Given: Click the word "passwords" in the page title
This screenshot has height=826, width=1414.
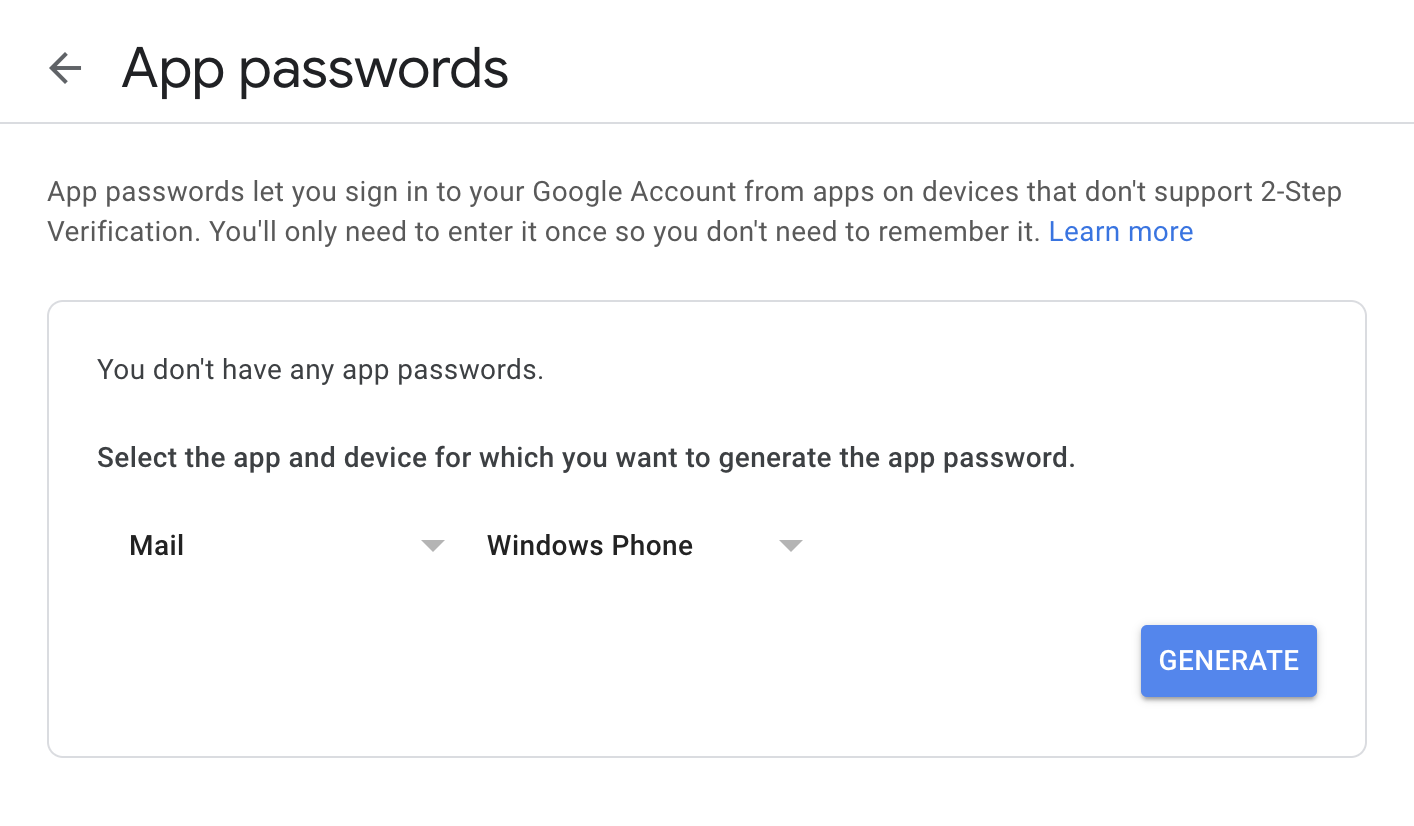Looking at the screenshot, I should [x=374, y=69].
